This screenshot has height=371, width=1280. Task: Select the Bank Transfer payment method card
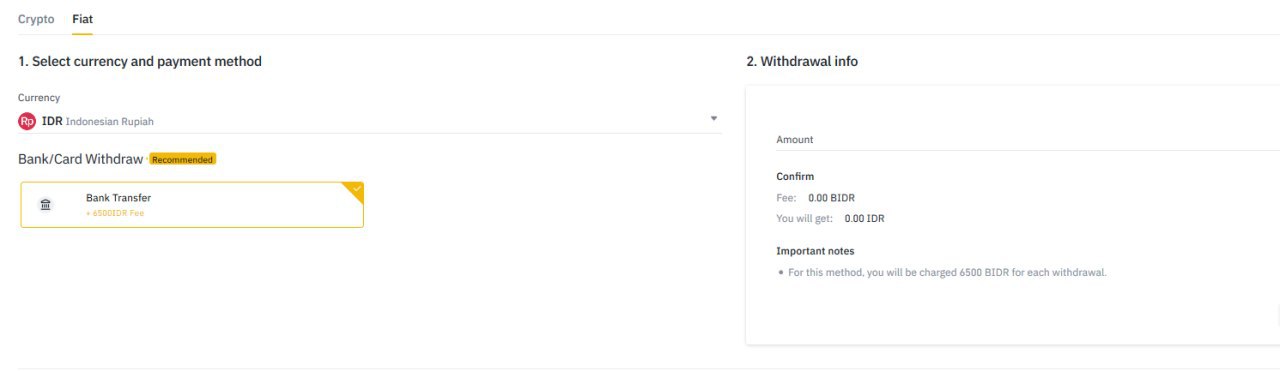pos(192,204)
